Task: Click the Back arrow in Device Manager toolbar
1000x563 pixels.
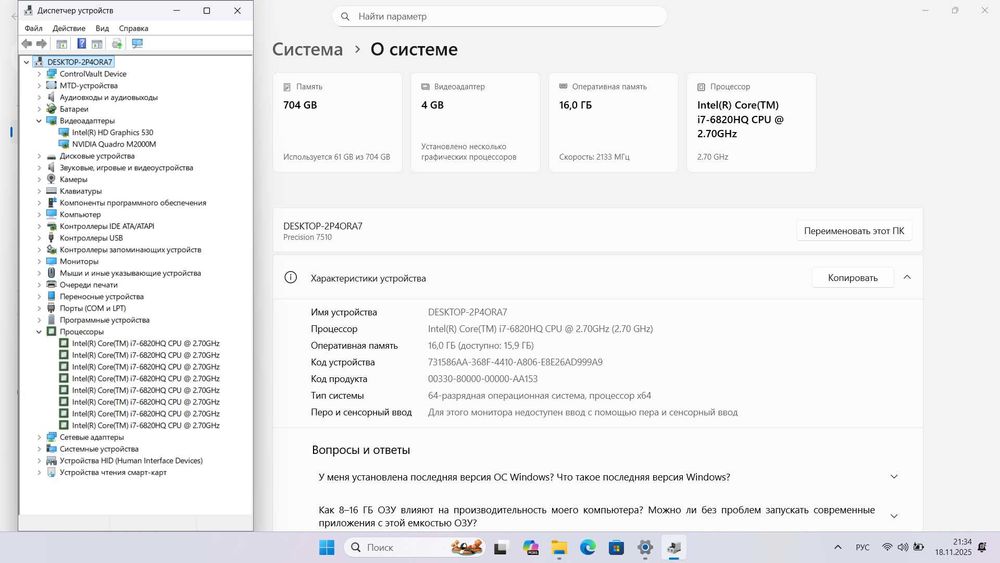Action: (26, 43)
